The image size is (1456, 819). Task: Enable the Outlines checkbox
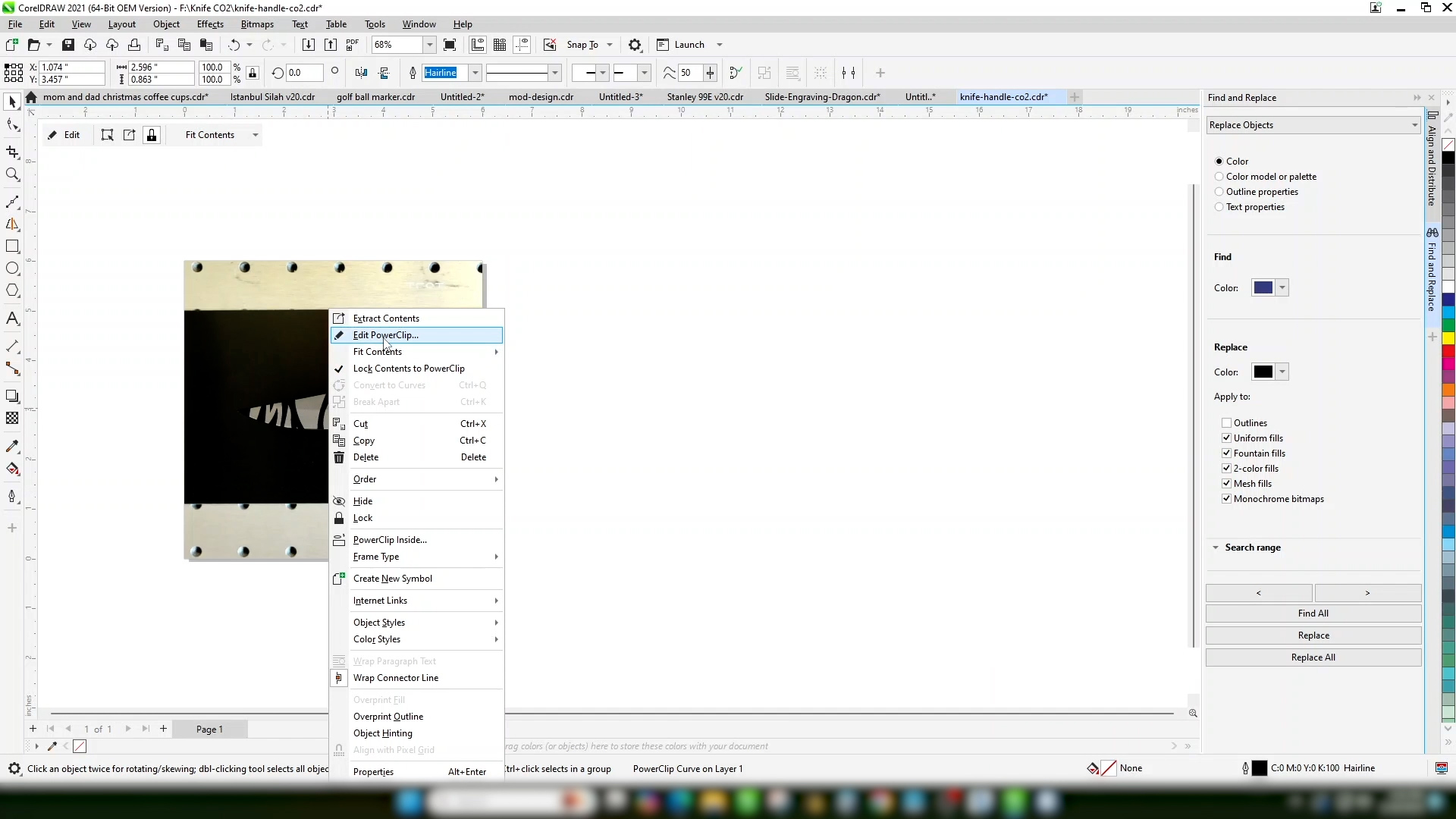click(1226, 423)
